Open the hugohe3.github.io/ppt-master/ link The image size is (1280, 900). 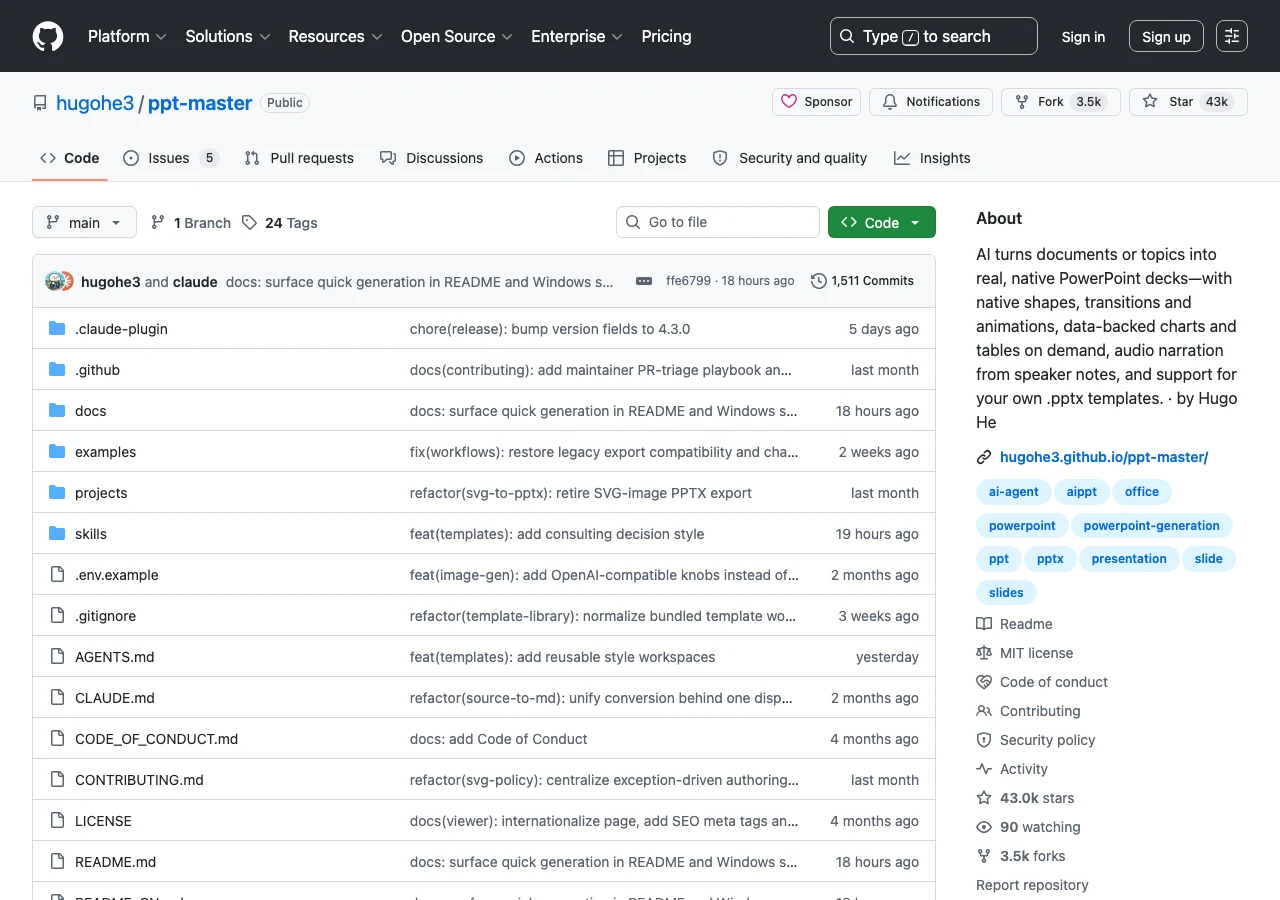(x=1104, y=457)
